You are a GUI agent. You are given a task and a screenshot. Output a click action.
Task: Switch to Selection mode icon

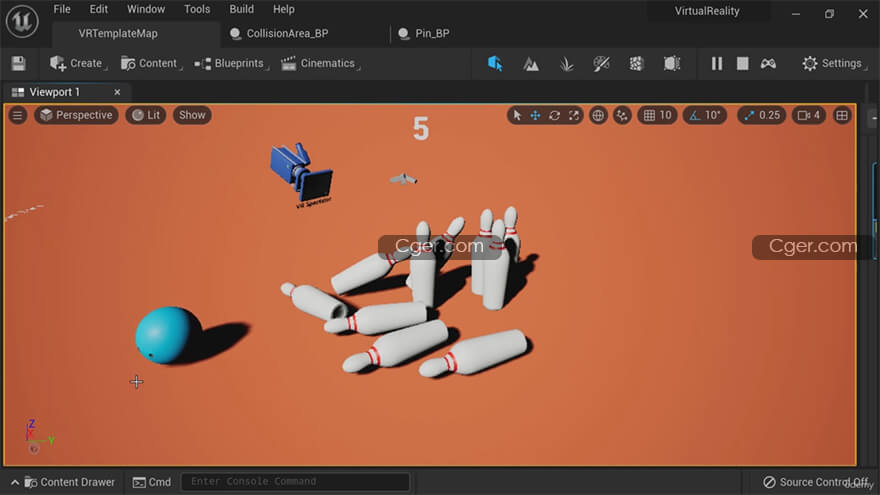click(x=495, y=63)
